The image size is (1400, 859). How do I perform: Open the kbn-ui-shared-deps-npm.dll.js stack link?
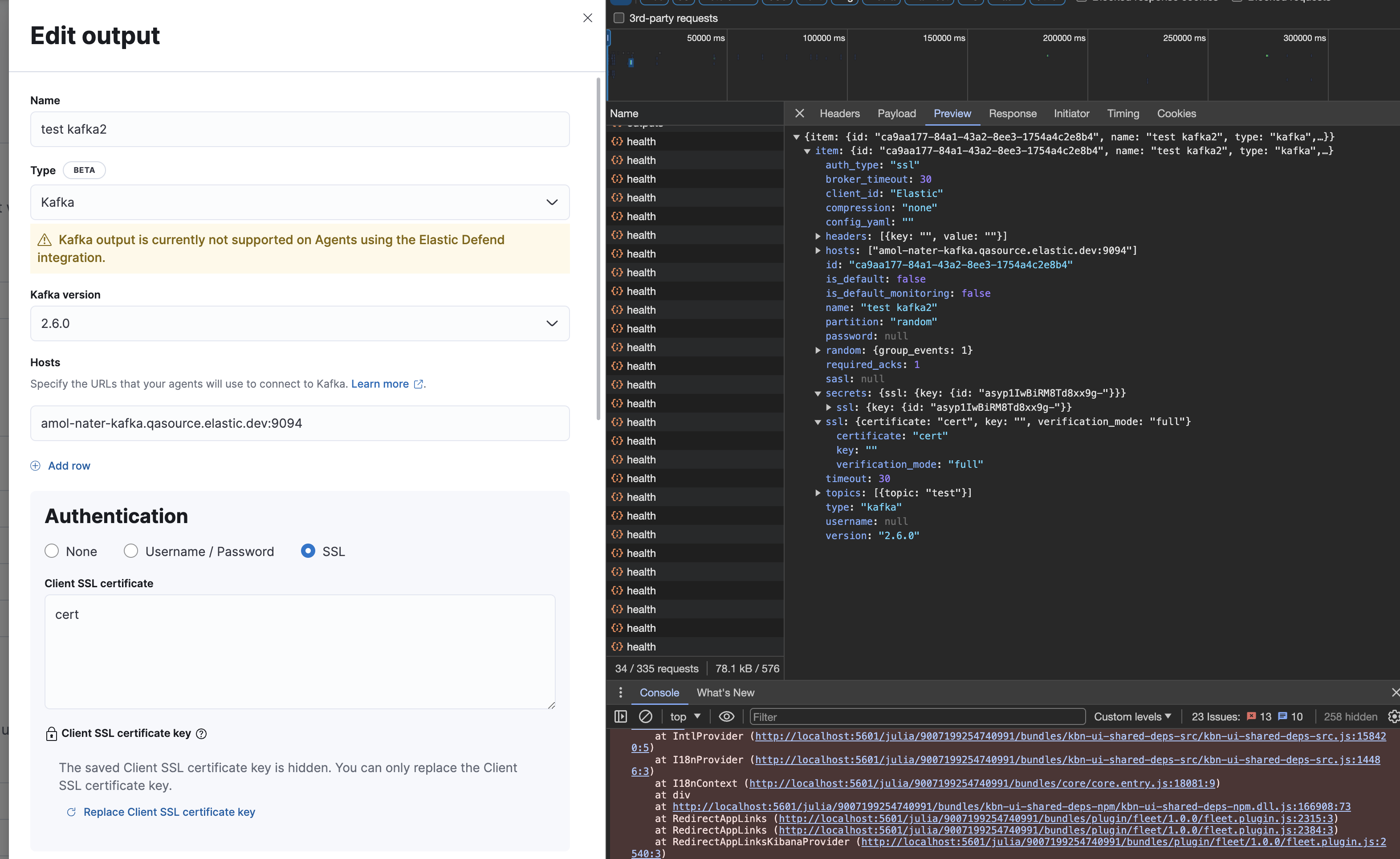1011,807
